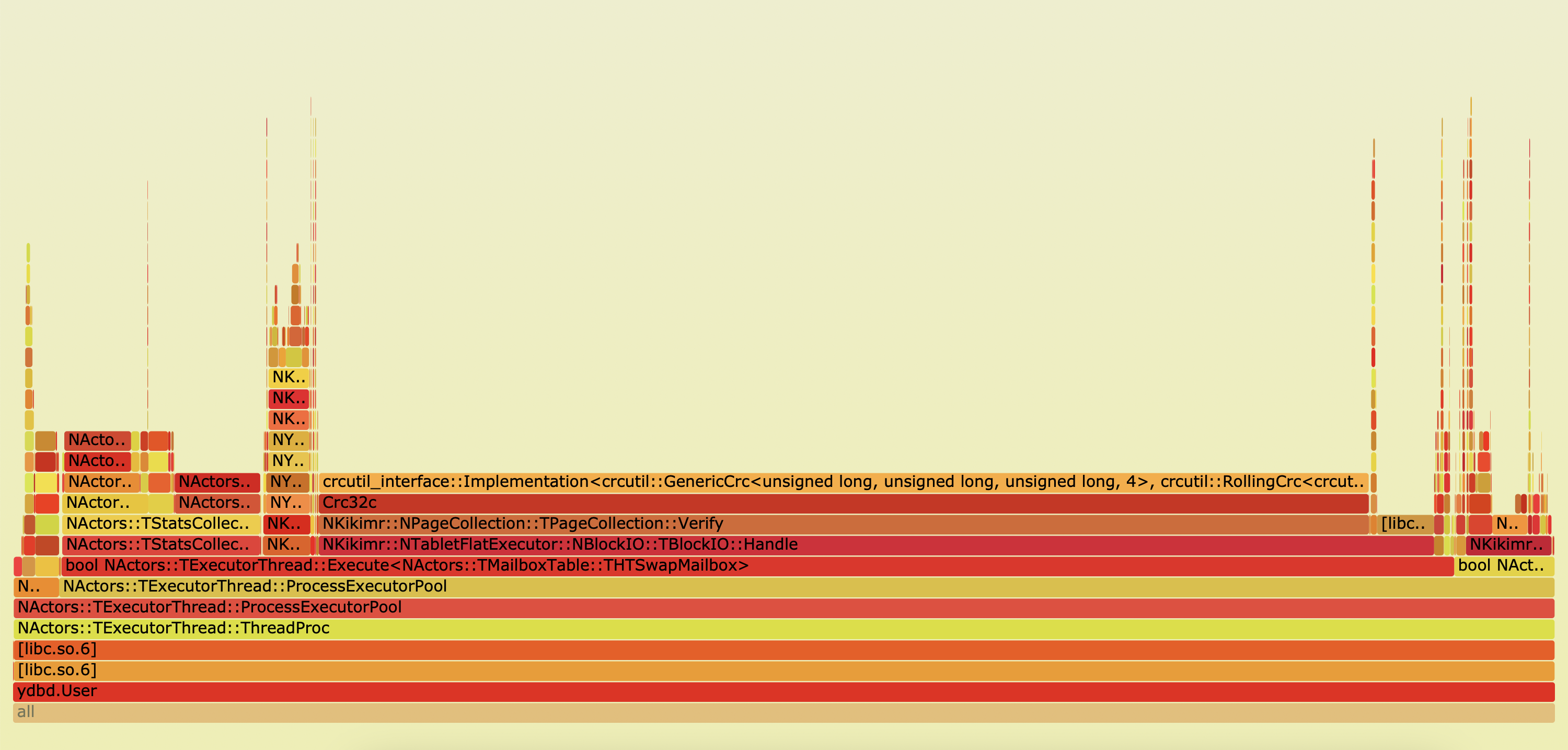
Task: Select the Execute<THTSwapMailbox> frame
Action: click(757, 565)
